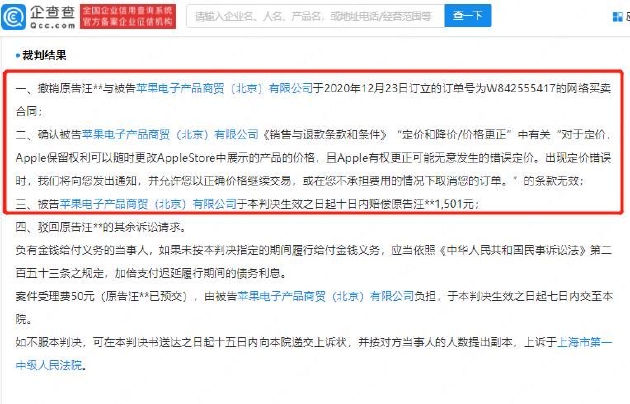Click the 《销售与退款条款和条件》 title text
The image size is (630, 404).
click(x=324, y=134)
